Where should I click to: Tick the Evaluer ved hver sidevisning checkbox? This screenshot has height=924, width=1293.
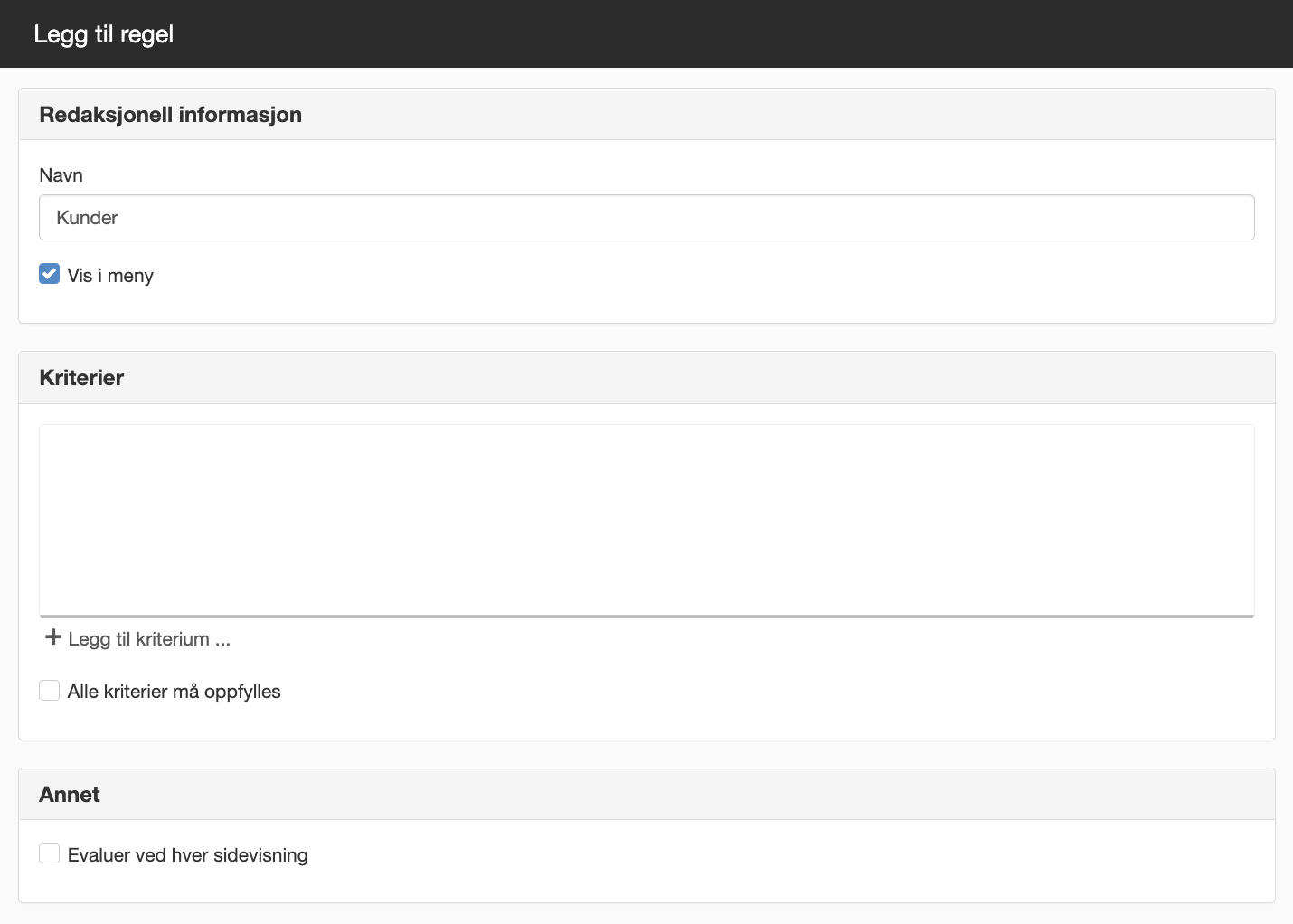coord(50,853)
